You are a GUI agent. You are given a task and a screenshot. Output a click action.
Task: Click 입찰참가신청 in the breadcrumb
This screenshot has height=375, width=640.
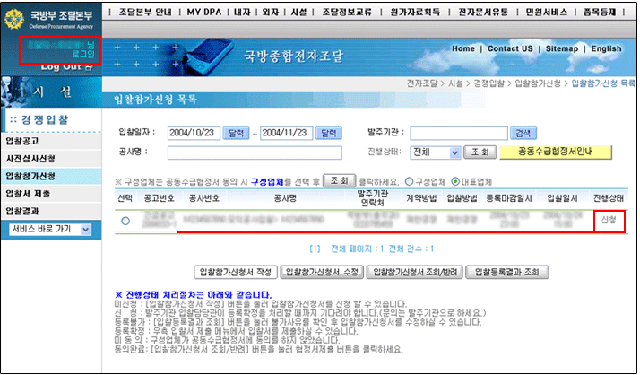538,84
